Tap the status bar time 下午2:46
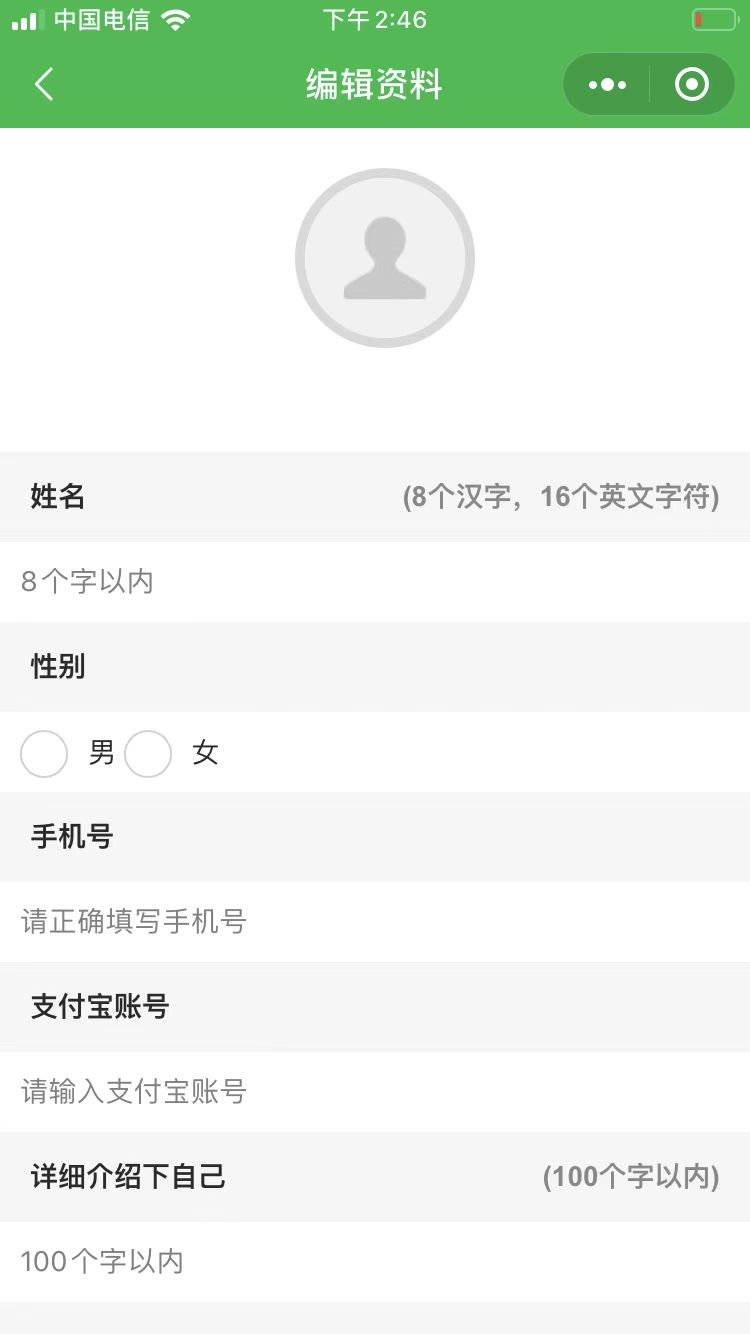The width and height of the screenshot is (750, 1334). point(375,20)
